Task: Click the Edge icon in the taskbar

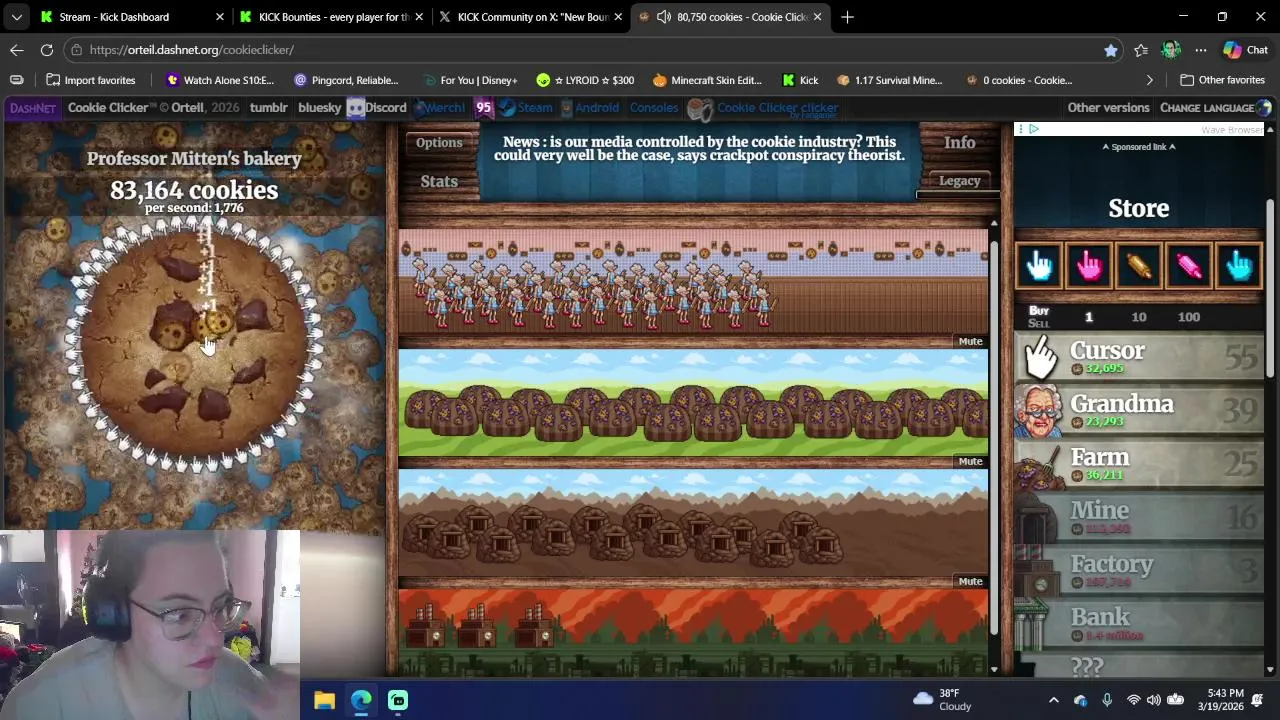Action: click(361, 700)
